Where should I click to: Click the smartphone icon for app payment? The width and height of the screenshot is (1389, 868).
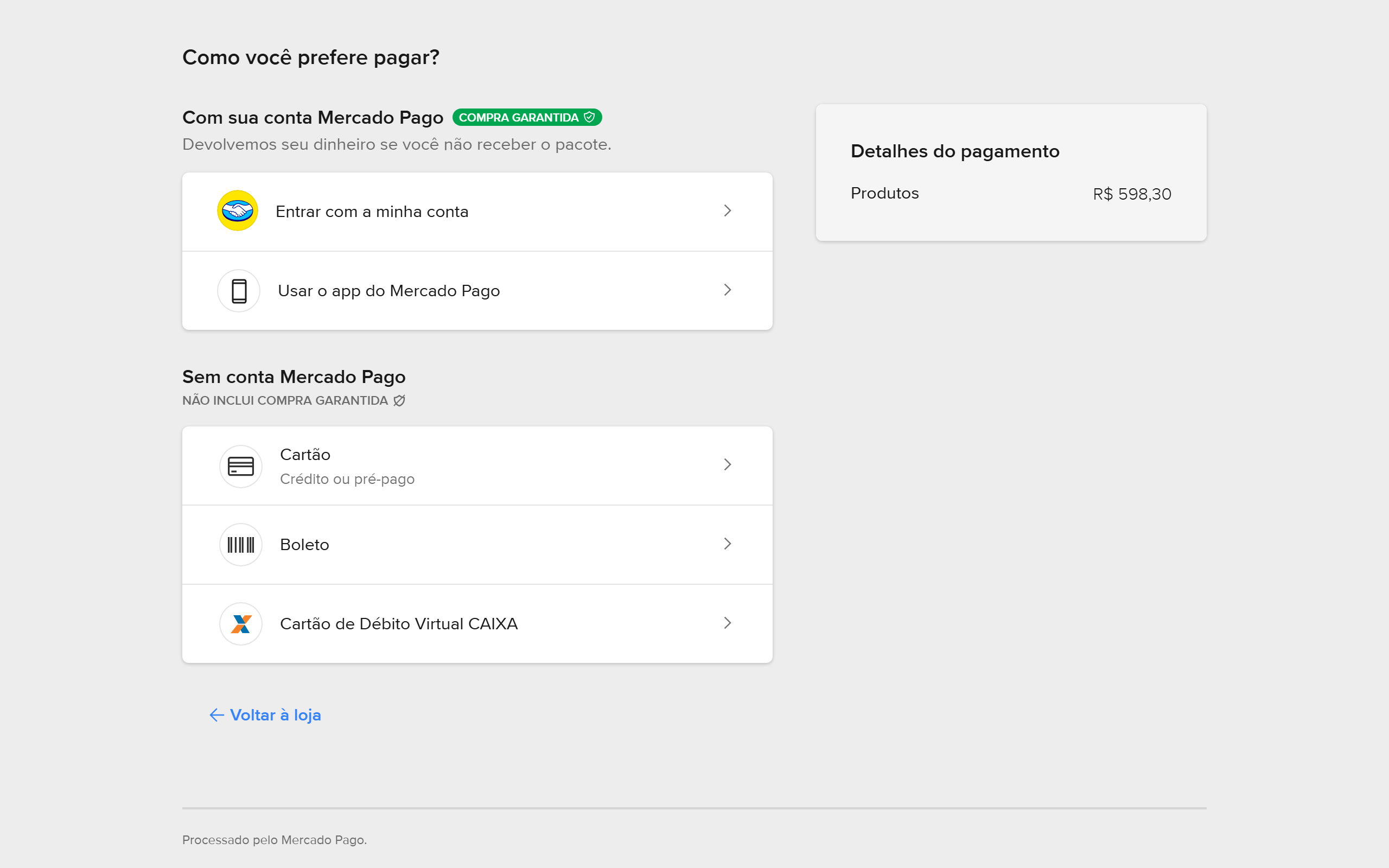point(239,290)
